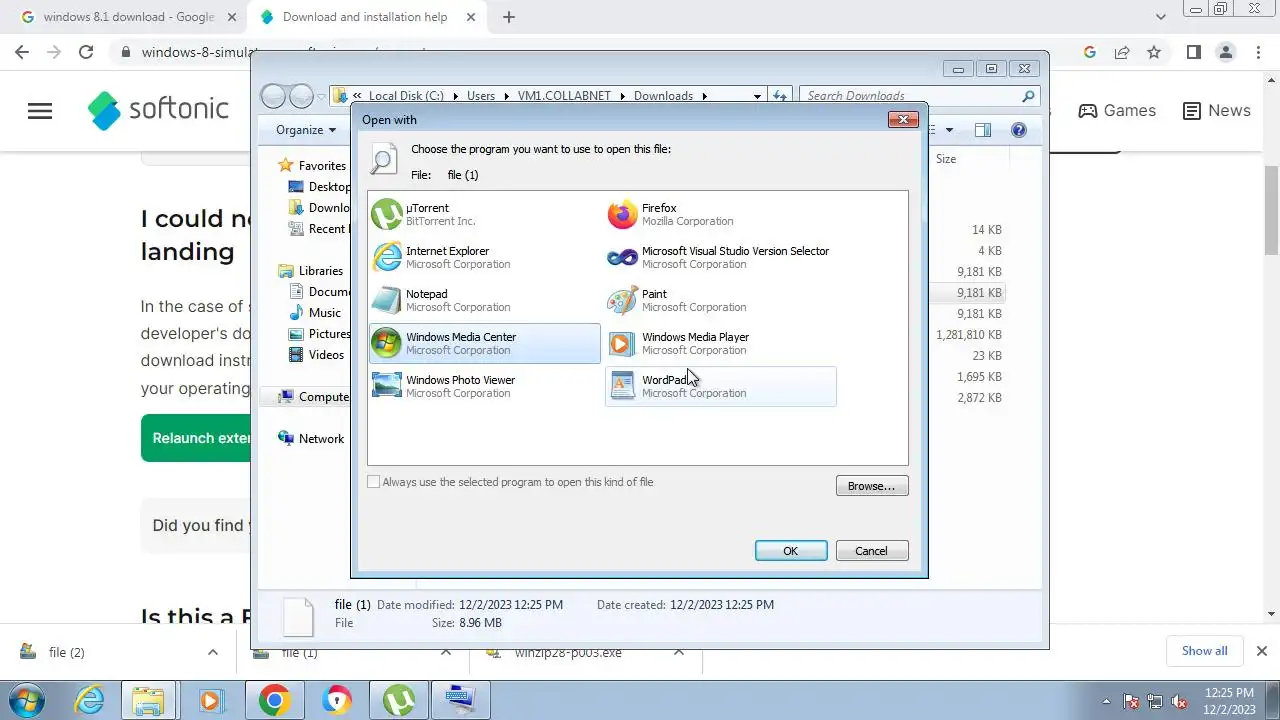Expand options chevron for winzip28 download
Image resolution: width=1280 pixels, height=720 pixels.
point(679,652)
